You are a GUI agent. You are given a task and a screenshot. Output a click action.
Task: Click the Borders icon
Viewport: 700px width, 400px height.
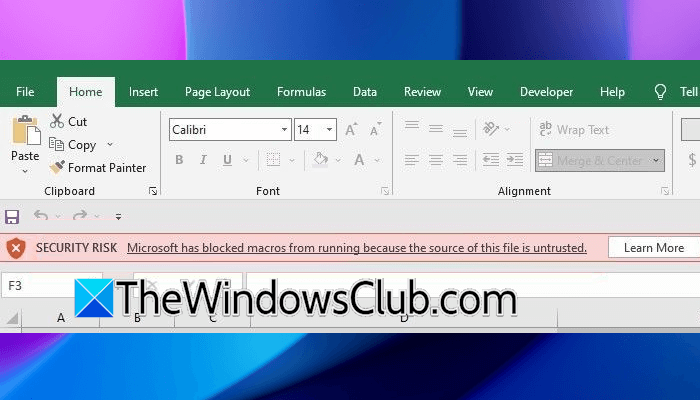[x=273, y=159]
